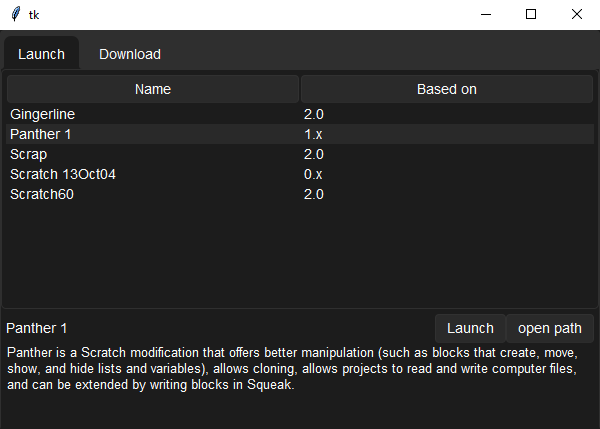
Task: Click the Name column header
Action: 153,89
